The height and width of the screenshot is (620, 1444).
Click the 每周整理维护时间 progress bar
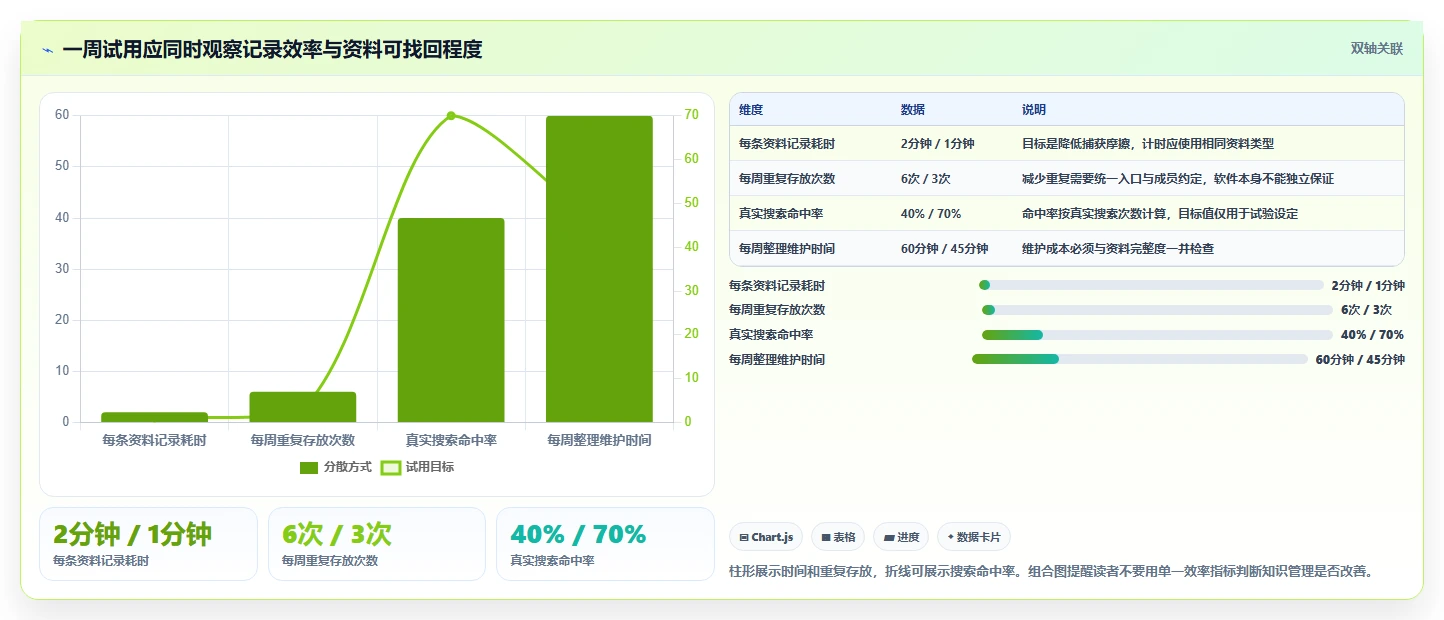tap(1140, 359)
